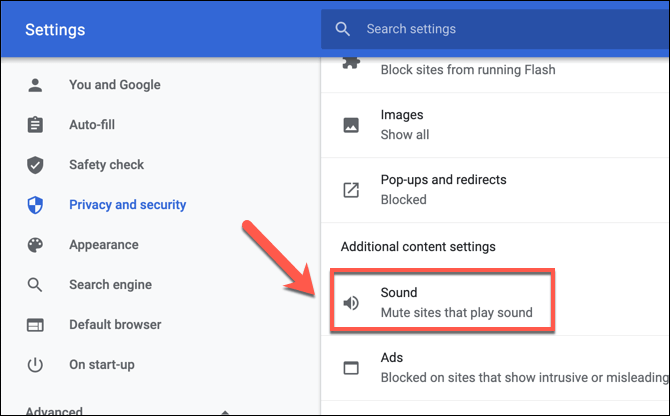Click the search magnifier icon
Screen dimensions: 670x416
[x=344, y=29]
